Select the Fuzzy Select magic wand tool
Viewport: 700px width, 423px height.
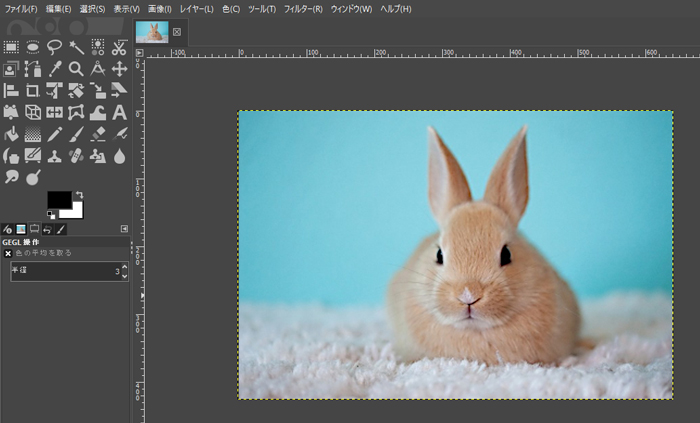point(76,46)
